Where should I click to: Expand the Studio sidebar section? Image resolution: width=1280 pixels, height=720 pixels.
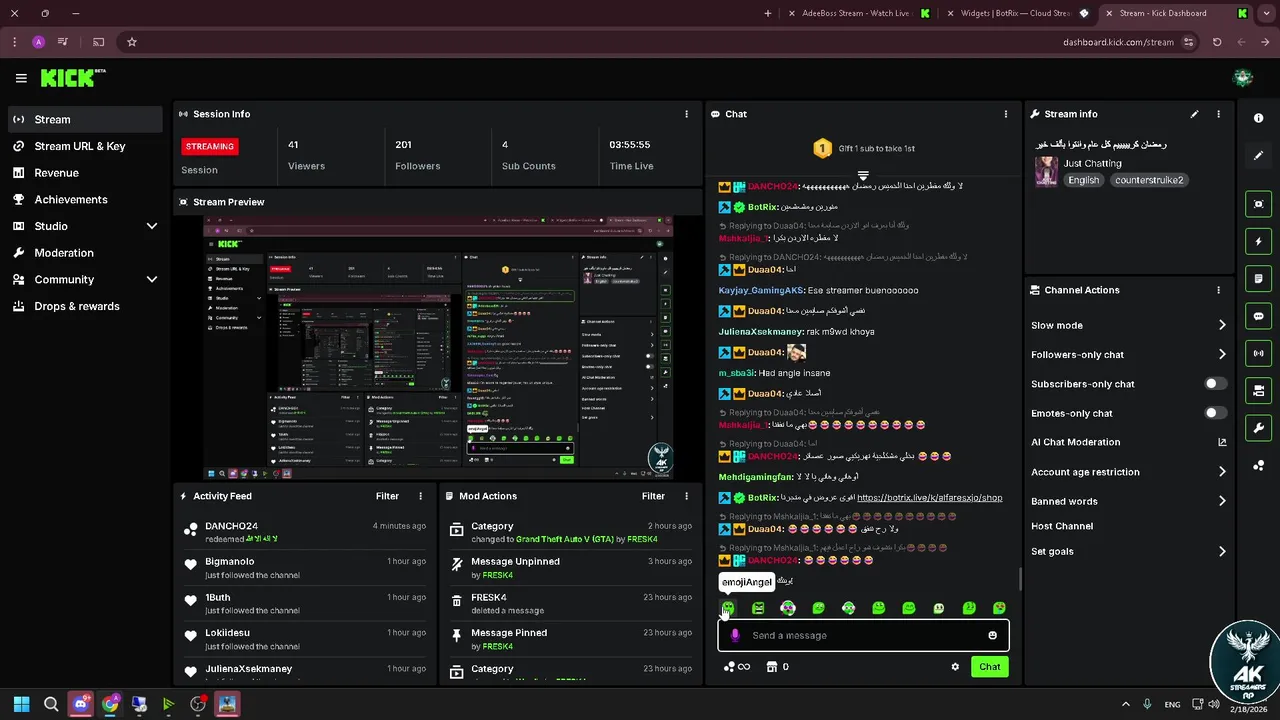pyautogui.click(x=152, y=226)
